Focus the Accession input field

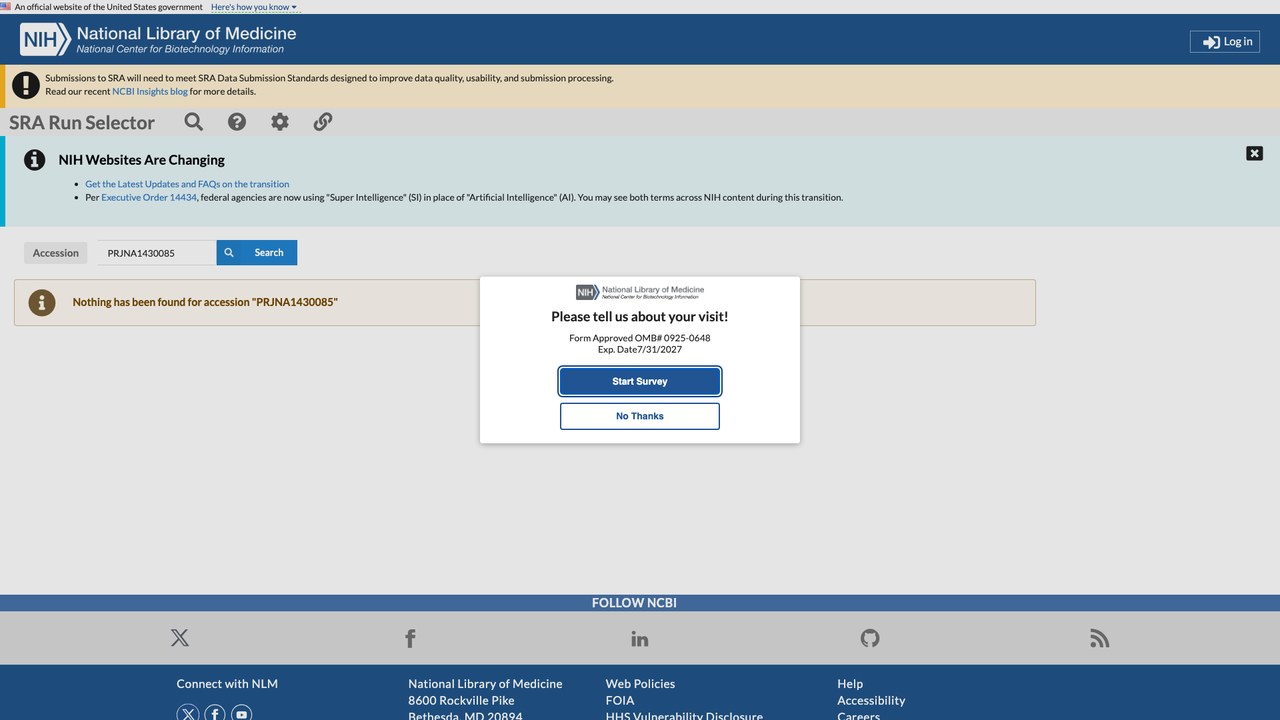tap(157, 253)
